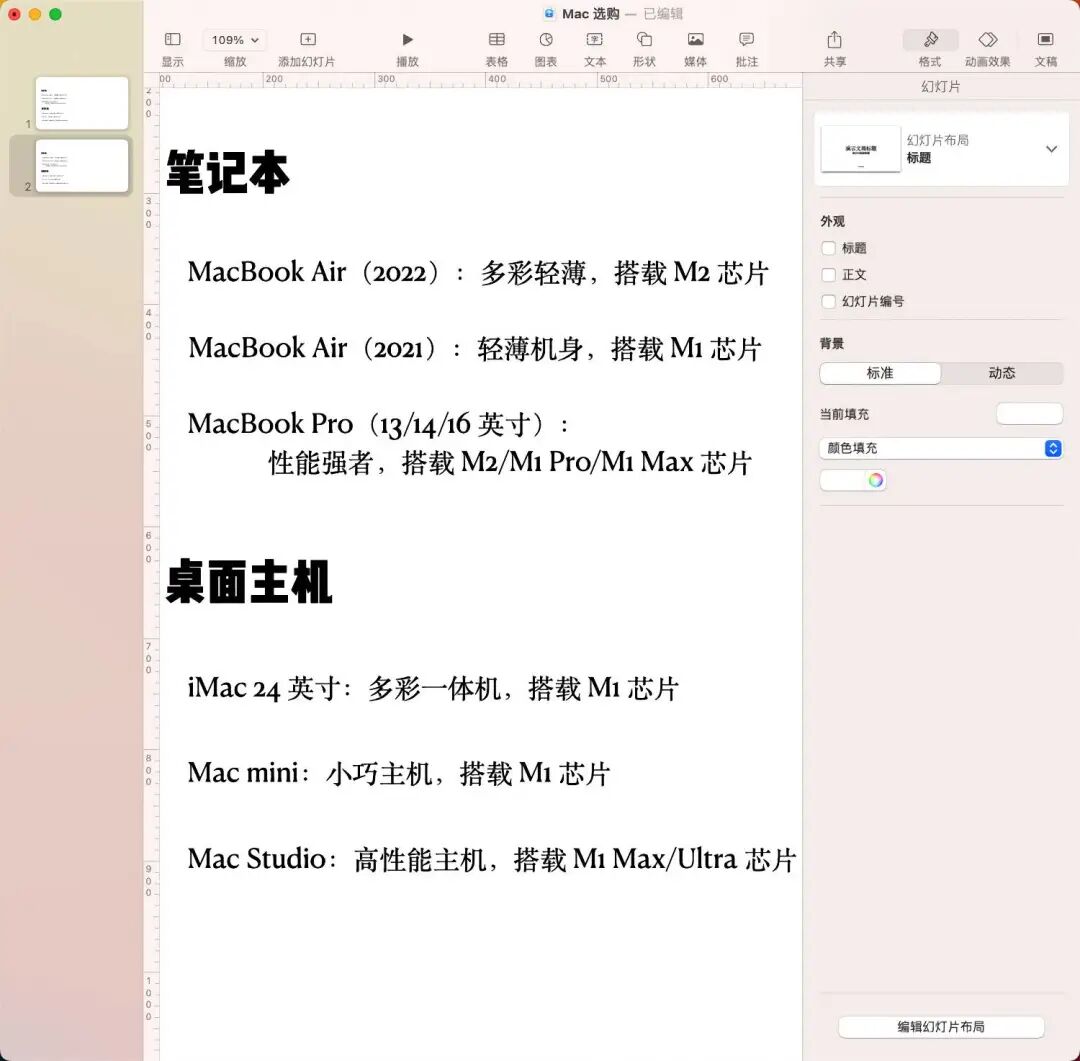Screen dimensions: 1080x1061
Task: Enable the 幻灯片编号 slide number checkbox
Action: point(829,302)
